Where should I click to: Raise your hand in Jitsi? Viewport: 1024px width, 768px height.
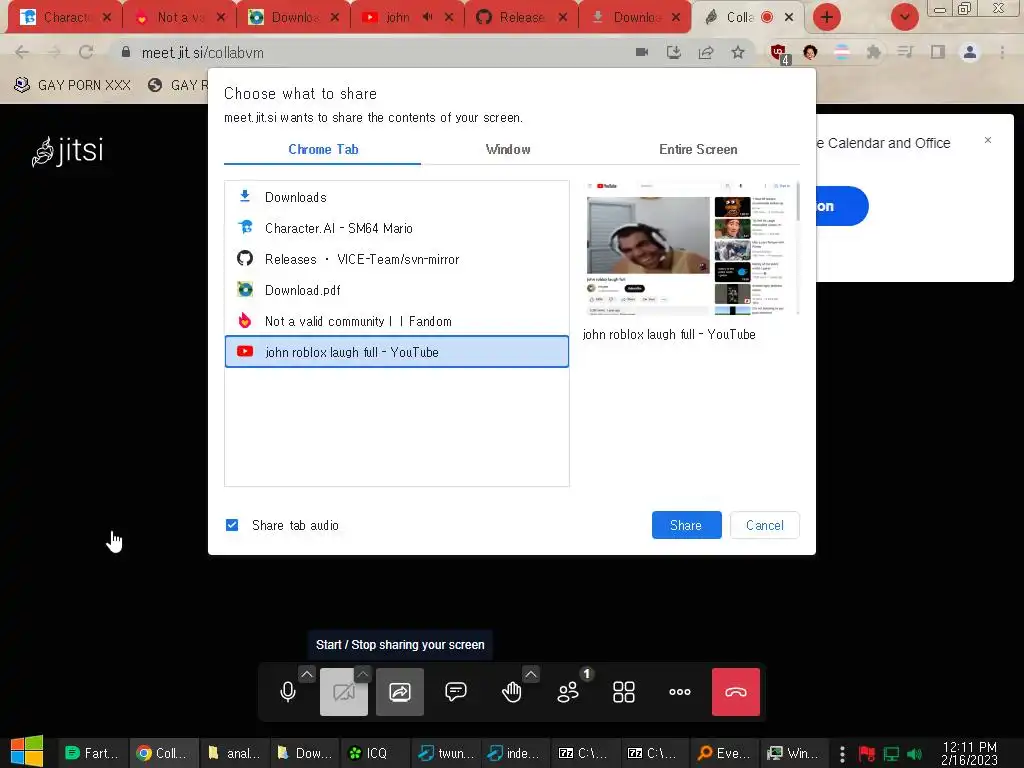511,692
